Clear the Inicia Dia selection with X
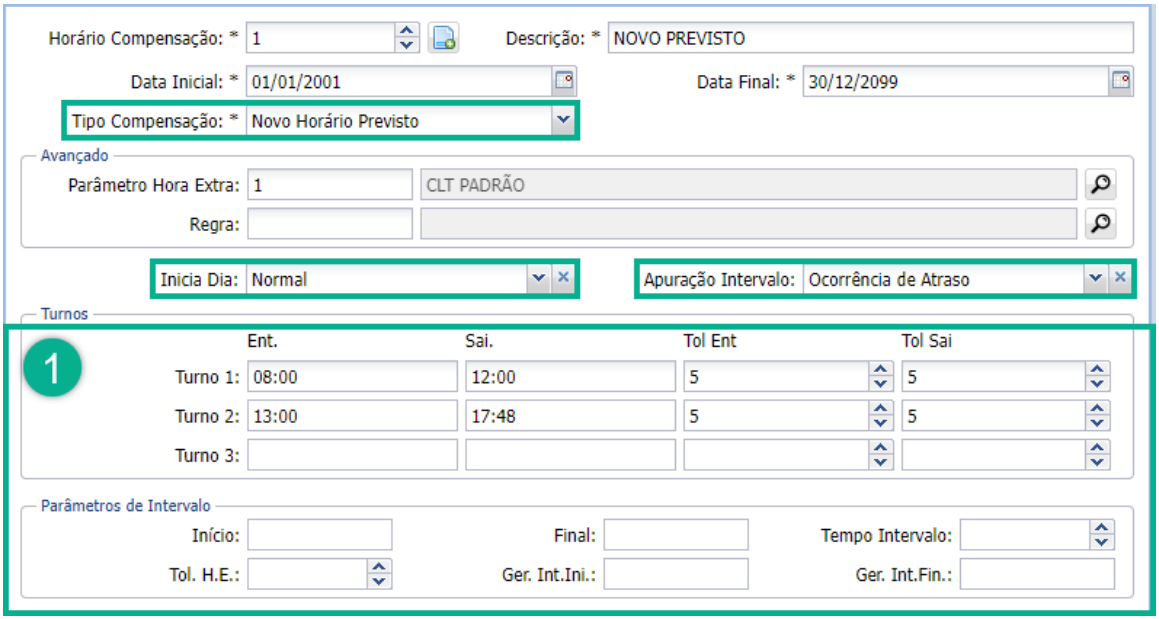 (x=564, y=278)
